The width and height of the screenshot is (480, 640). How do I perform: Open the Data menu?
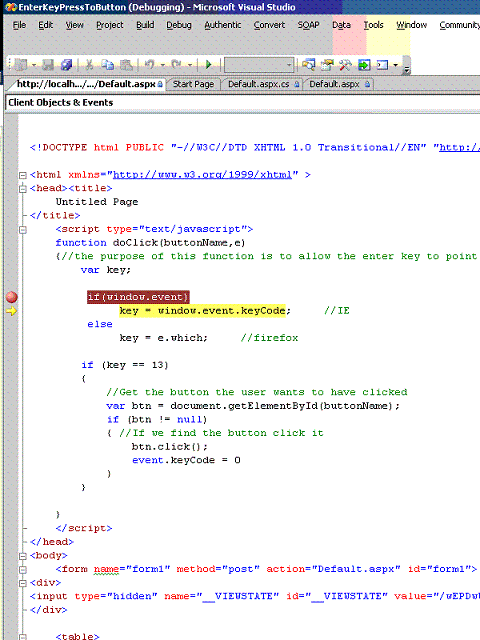tap(341, 25)
